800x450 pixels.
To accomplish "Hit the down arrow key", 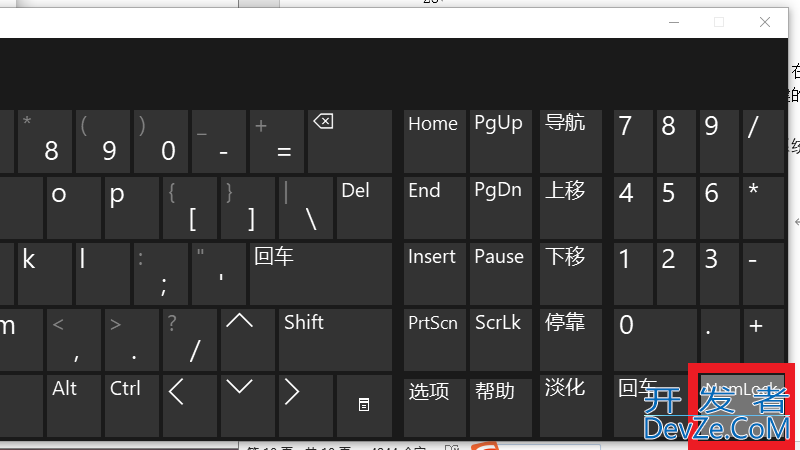I will click(x=247, y=406).
